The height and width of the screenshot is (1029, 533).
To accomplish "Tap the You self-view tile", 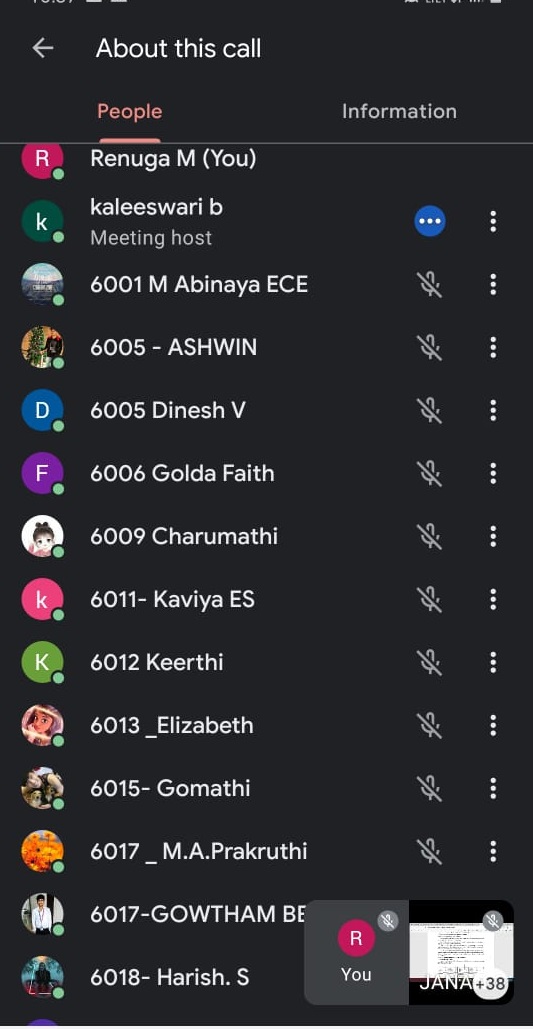I will pos(356,952).
